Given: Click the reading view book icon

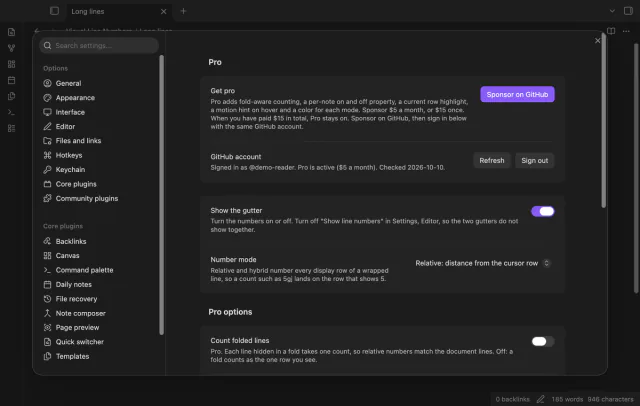Looking at the screenshot, I should pyautogui.click(x=611, y=31).
